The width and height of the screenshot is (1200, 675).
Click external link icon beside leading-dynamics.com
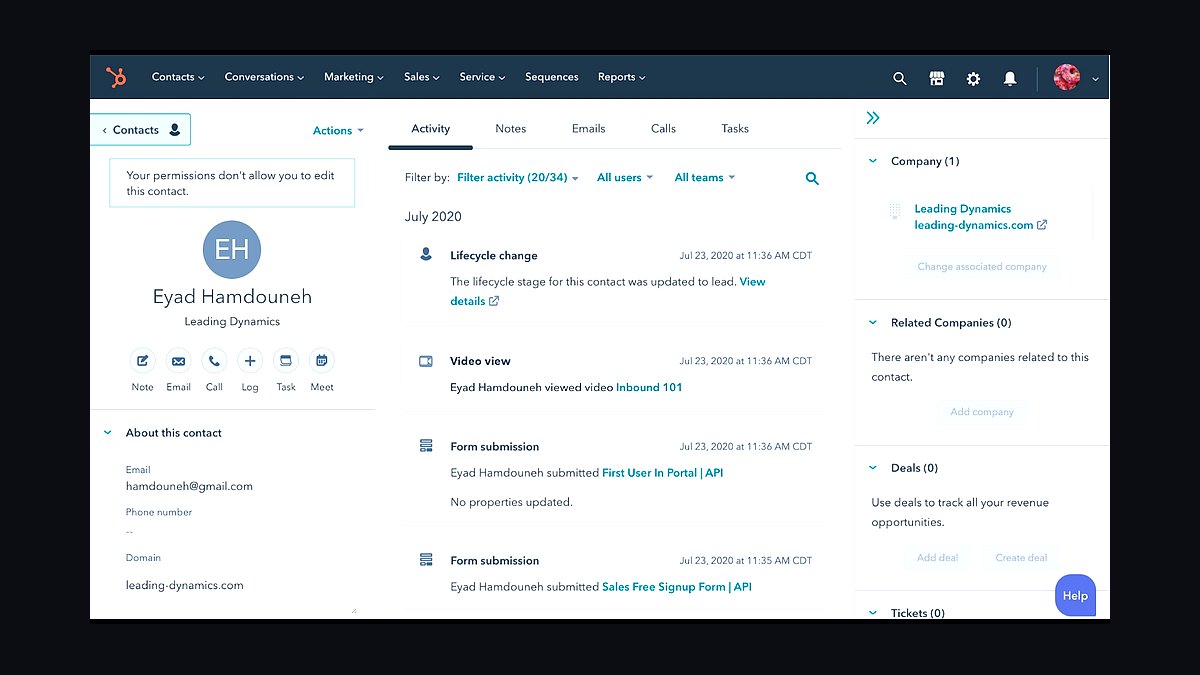tap(1042, 225)
